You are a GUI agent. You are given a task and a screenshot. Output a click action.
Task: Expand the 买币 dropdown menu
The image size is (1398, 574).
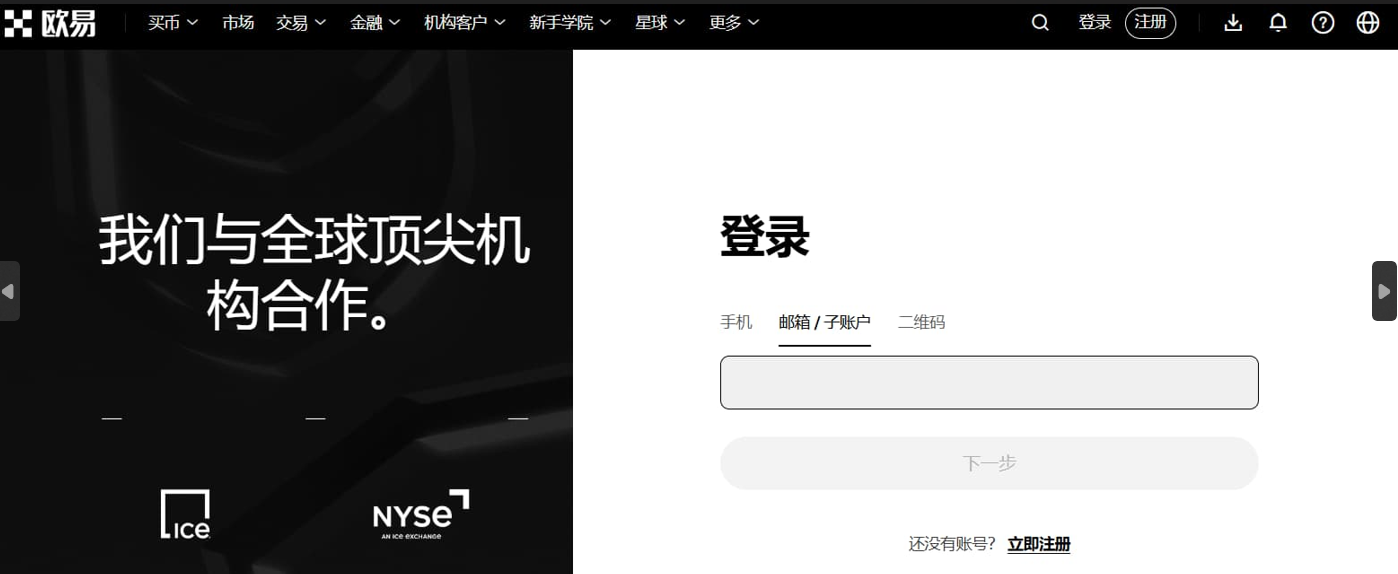(173, 23)
